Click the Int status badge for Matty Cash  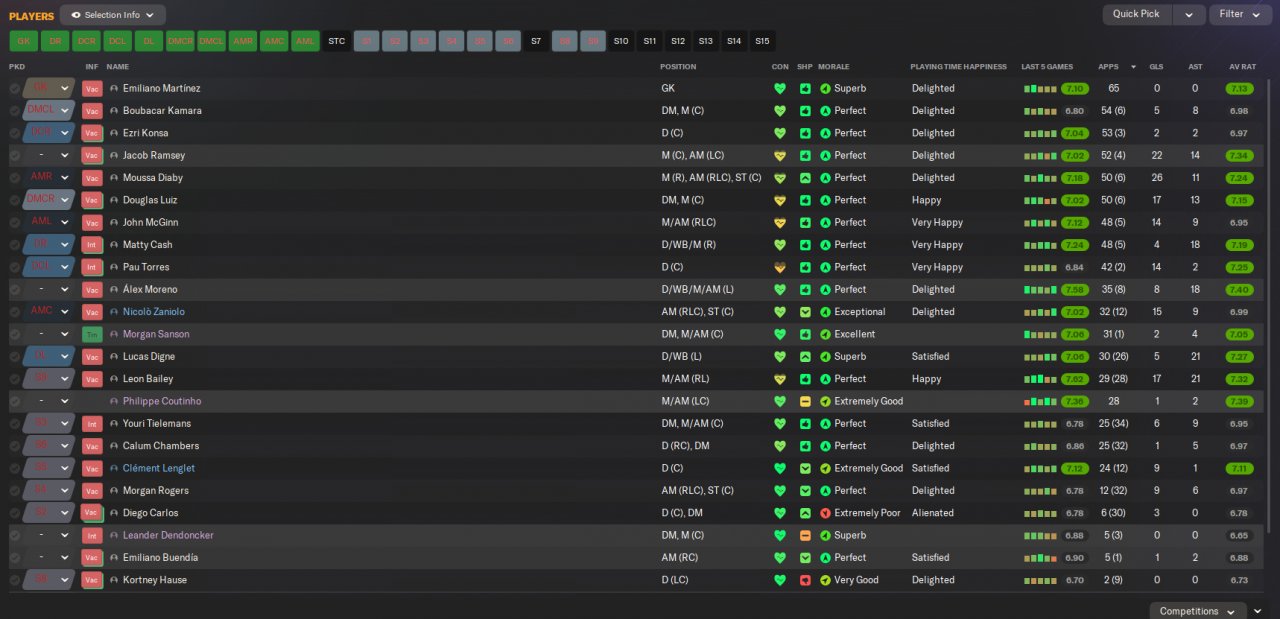(92, 245)
